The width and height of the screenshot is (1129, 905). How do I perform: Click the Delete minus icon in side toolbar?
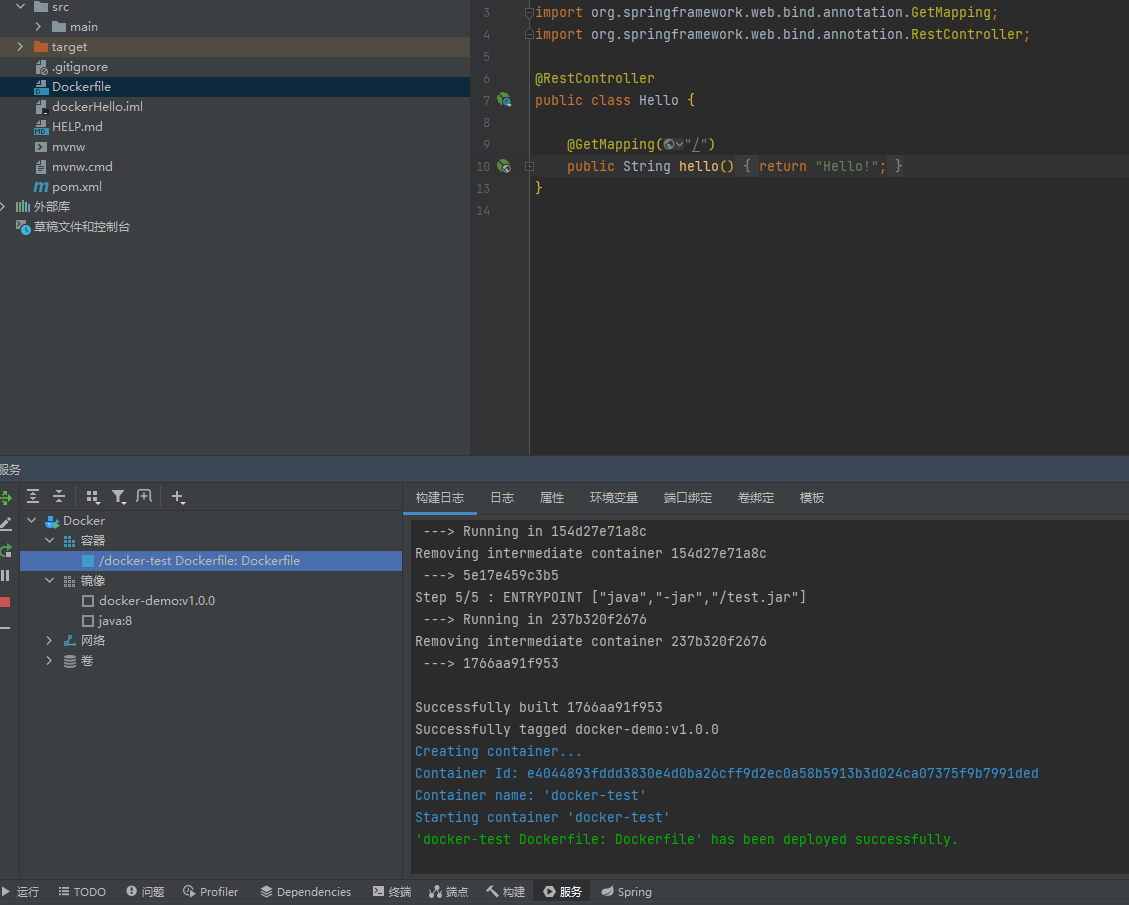coord(5,628)
